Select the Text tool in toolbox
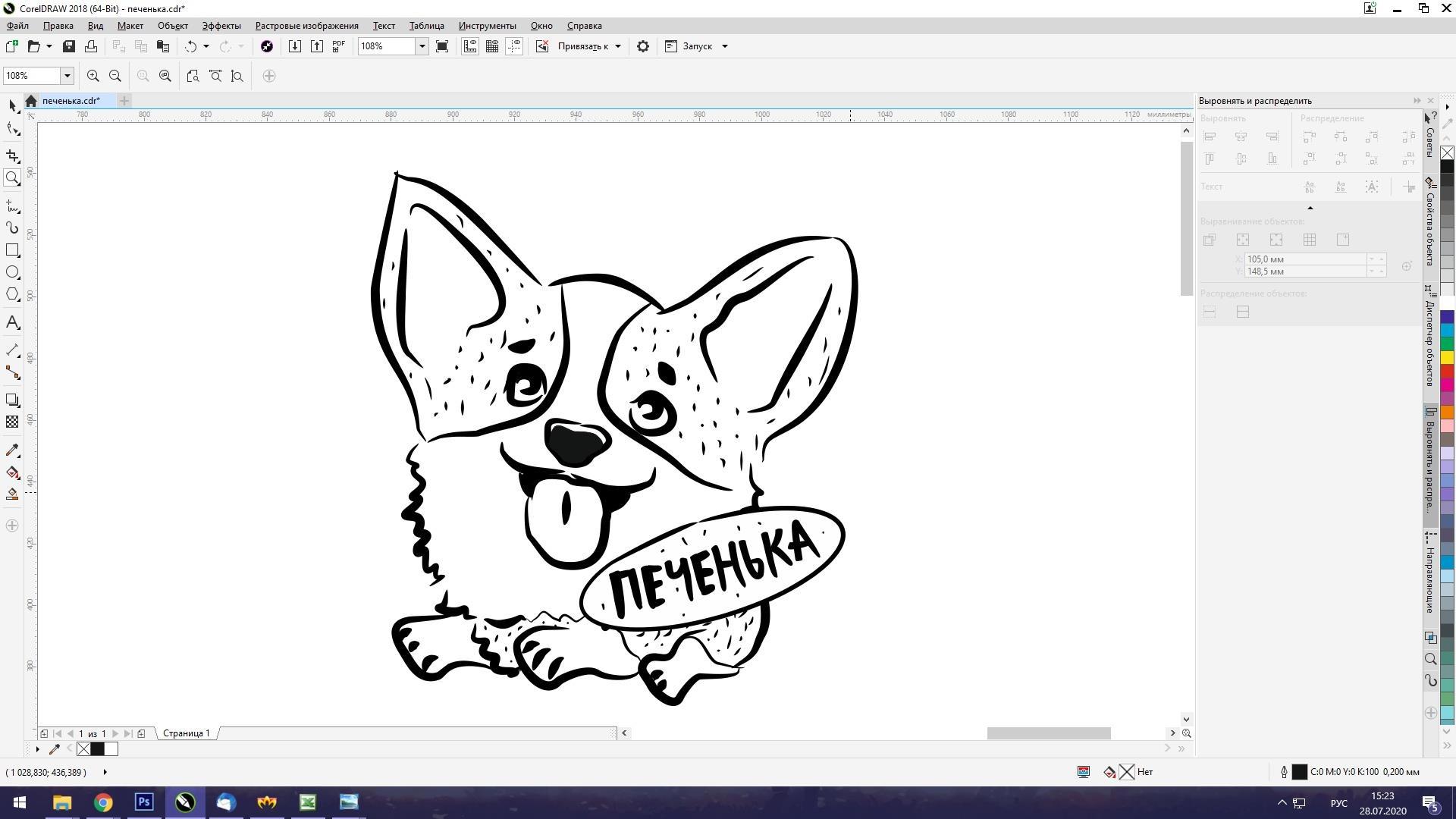 click(12, 322)
